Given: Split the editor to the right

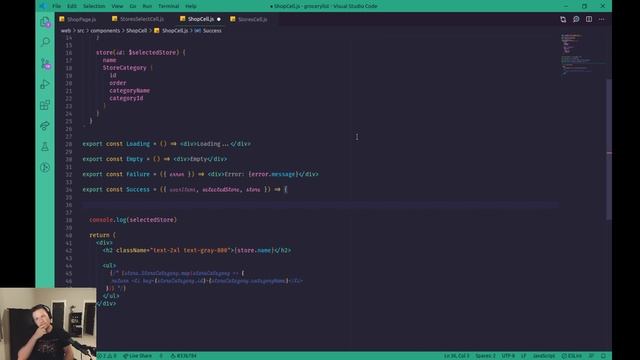Looking at the screenshot, I should click(589, 19).
